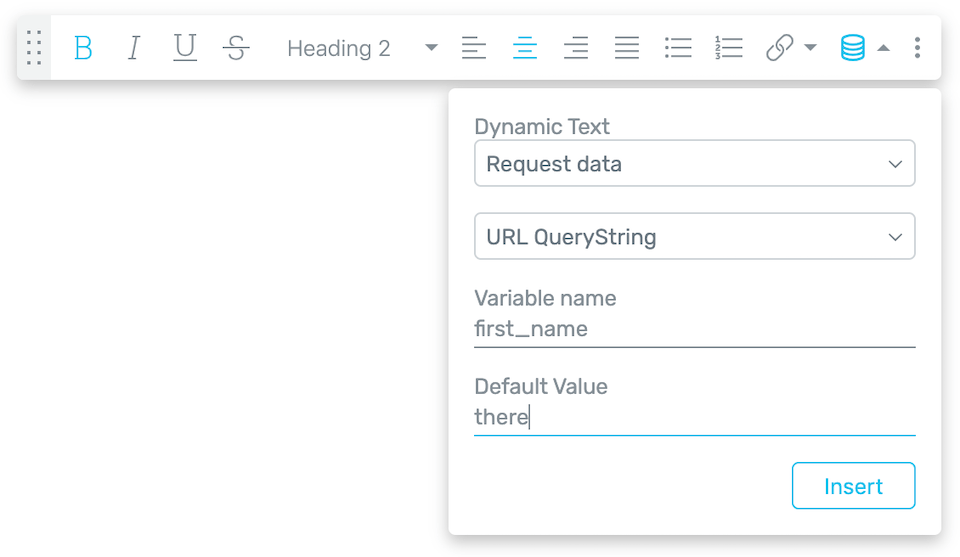Toggle underline formatting
This screenshot has height=557, width=960.
pos(185,48)
